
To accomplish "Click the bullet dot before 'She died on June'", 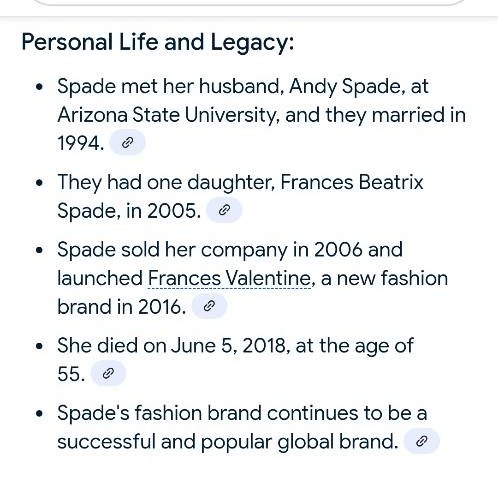I will (x=39, y=346).
